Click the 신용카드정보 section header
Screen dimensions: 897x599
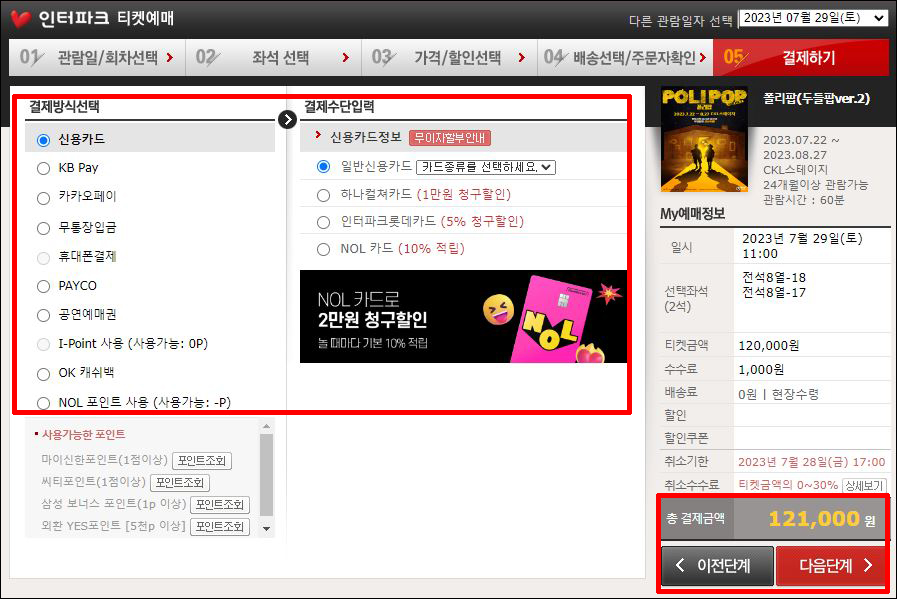click(x=366, y=137)
